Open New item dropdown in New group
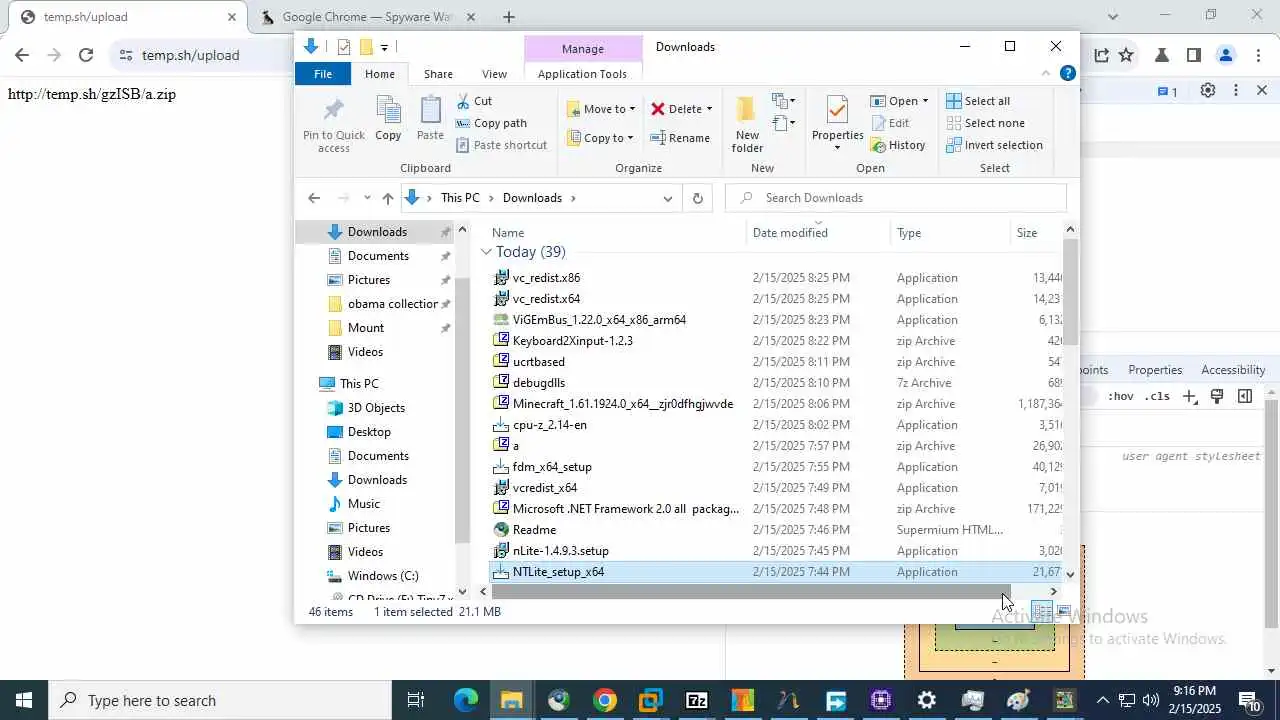 (x=783, y=101)
